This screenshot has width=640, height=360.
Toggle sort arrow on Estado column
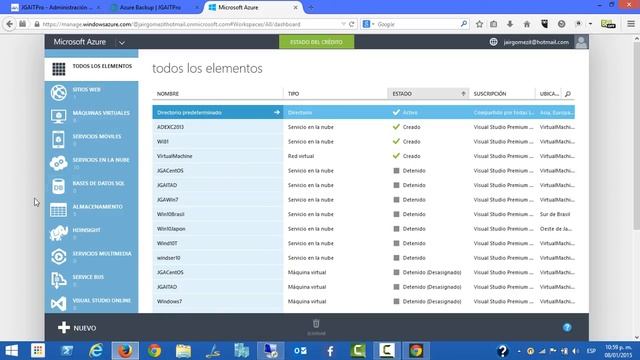(463, 93)
